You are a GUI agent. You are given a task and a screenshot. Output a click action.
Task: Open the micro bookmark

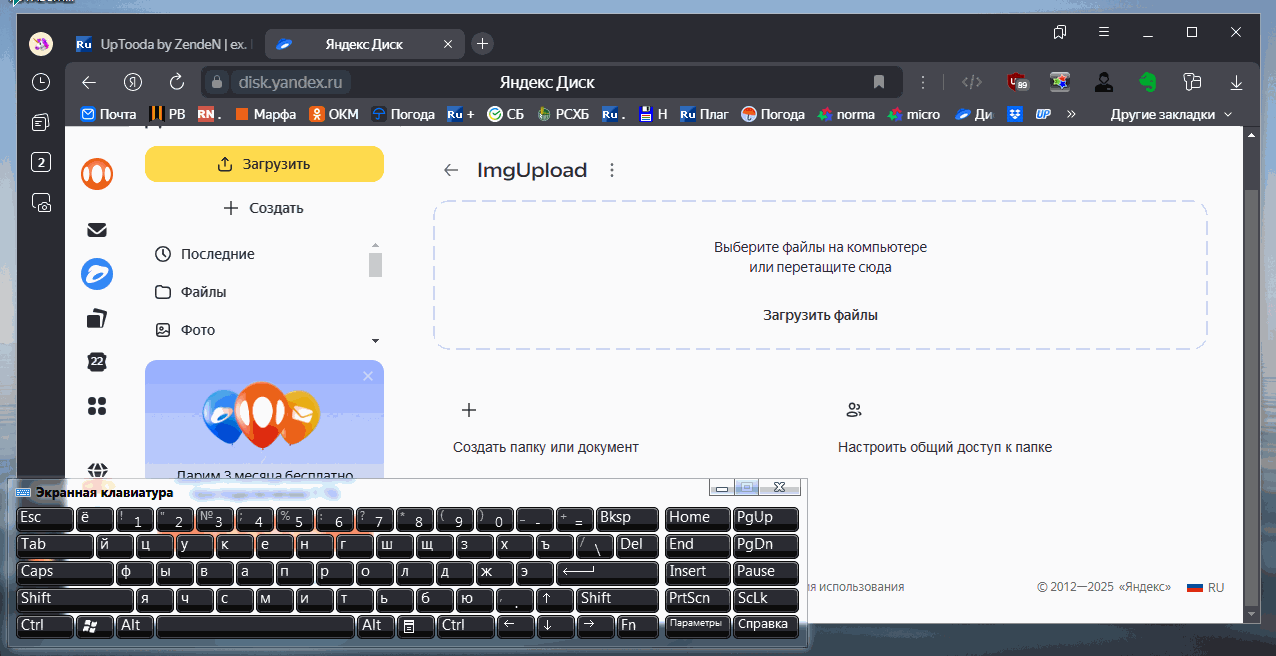tap(914, 114)
